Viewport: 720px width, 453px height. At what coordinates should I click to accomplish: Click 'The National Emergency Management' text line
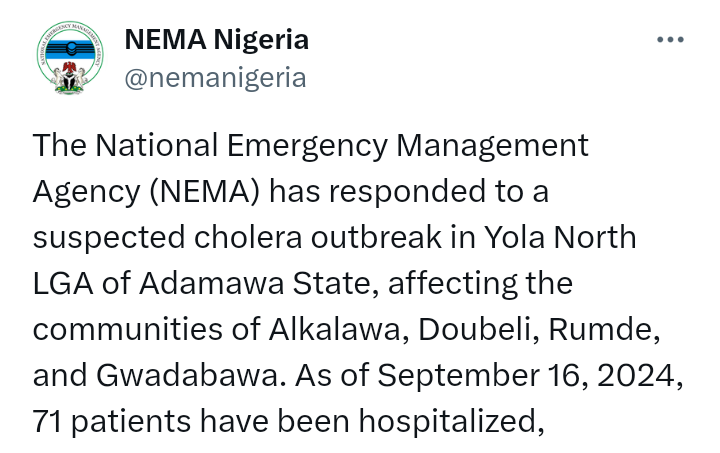310,145
